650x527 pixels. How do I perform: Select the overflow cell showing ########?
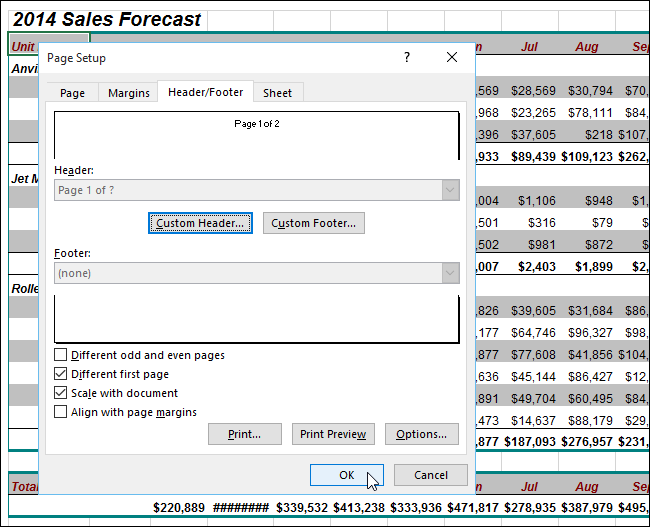click(240, 508)
